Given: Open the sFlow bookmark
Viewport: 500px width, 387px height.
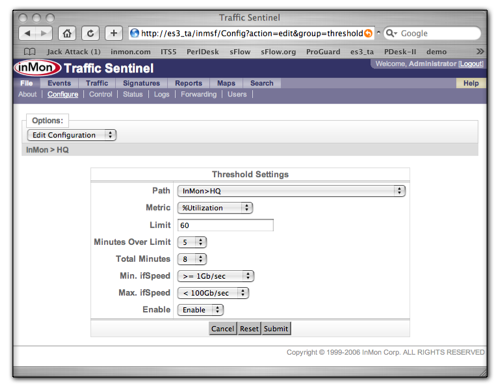Looking at the screenshot, I should point(240,52).
